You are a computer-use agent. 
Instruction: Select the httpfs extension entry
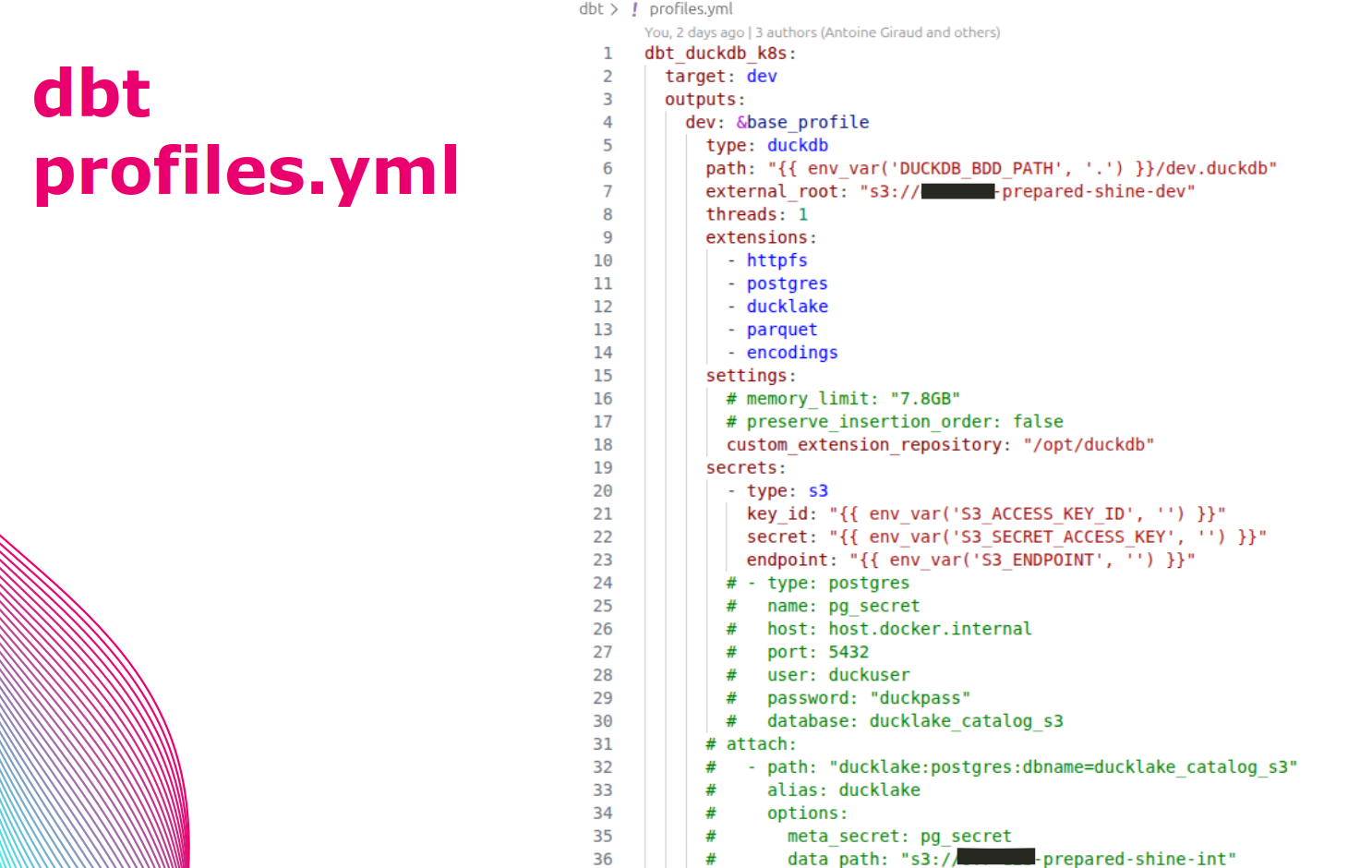pos(776,260)
